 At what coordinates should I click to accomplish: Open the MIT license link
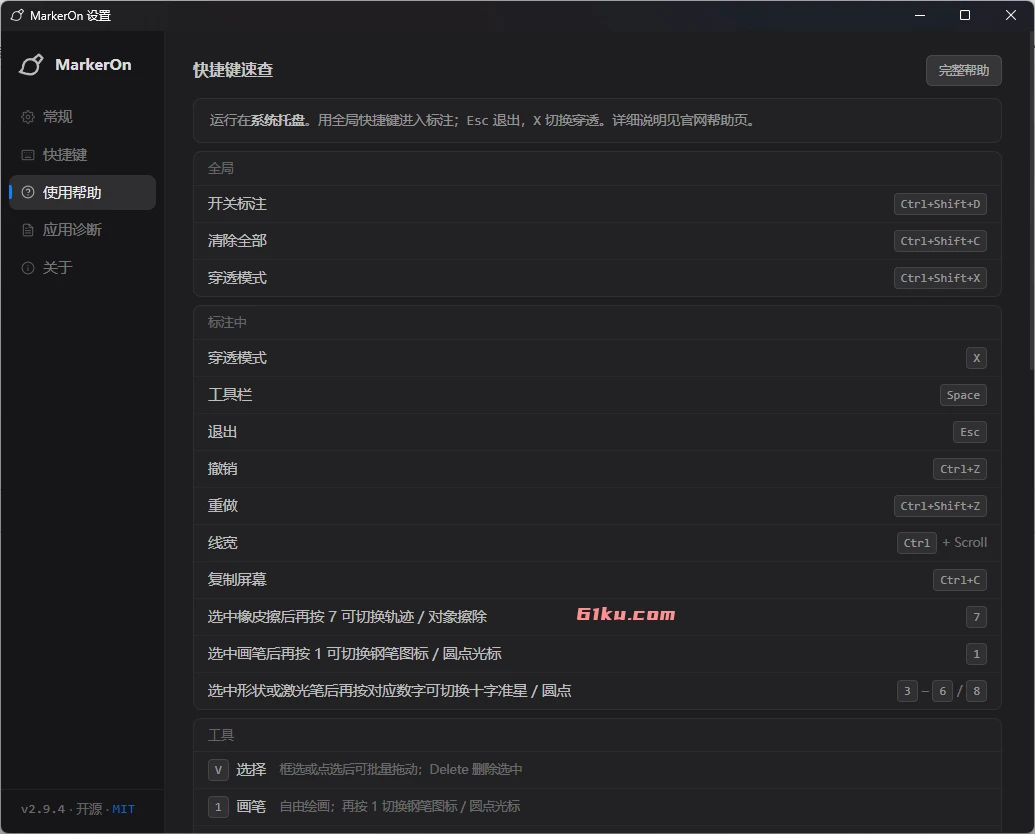click(123, 809)
